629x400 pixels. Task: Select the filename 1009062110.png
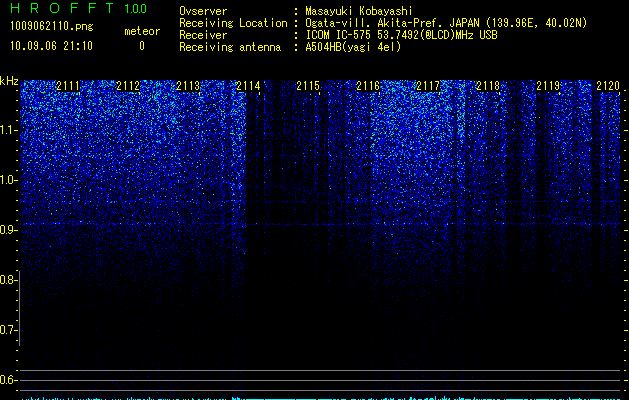(52, 26)
